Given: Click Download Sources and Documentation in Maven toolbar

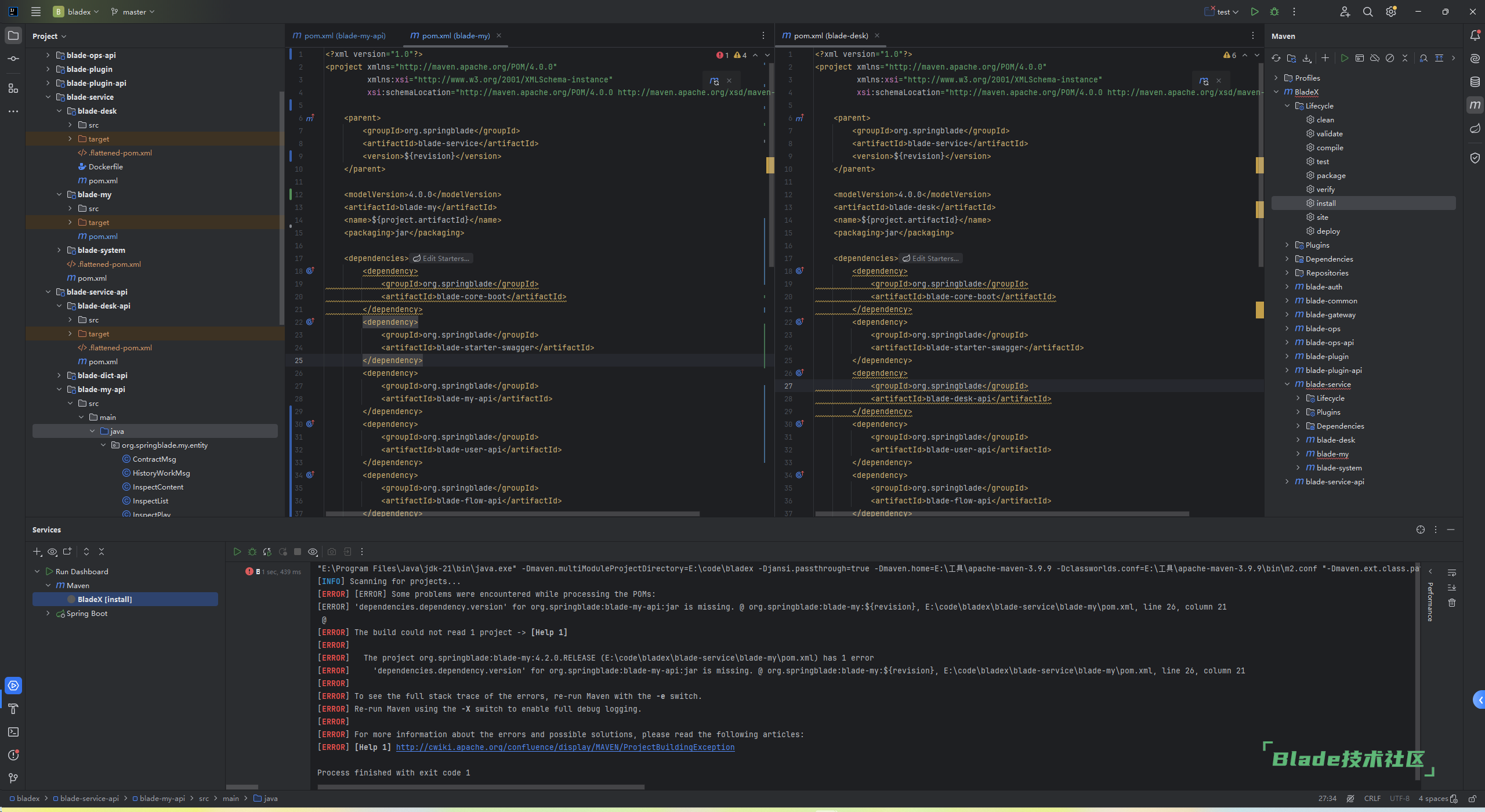Looking at the screenshot, I should click(1306, 58).
